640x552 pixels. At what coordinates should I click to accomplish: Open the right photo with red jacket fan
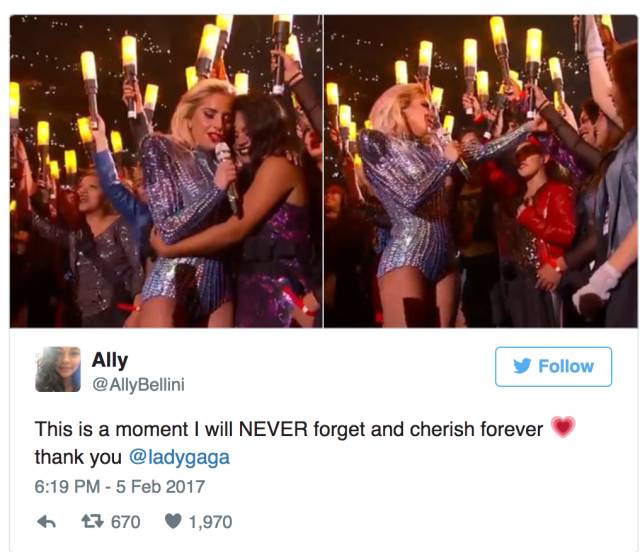(480, 171)
